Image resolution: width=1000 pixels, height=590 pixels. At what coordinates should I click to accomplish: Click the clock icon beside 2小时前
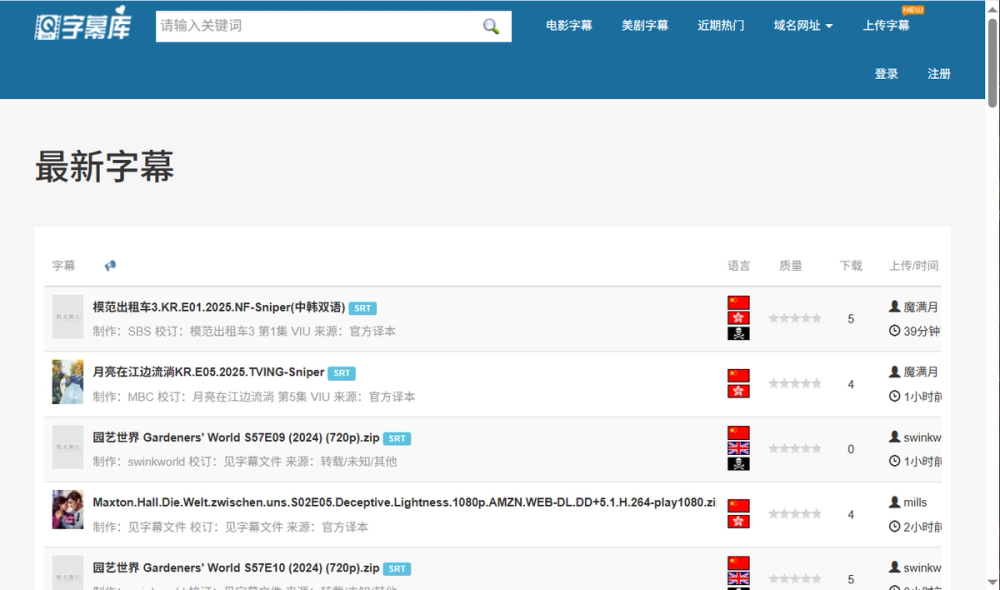point(894,526)
